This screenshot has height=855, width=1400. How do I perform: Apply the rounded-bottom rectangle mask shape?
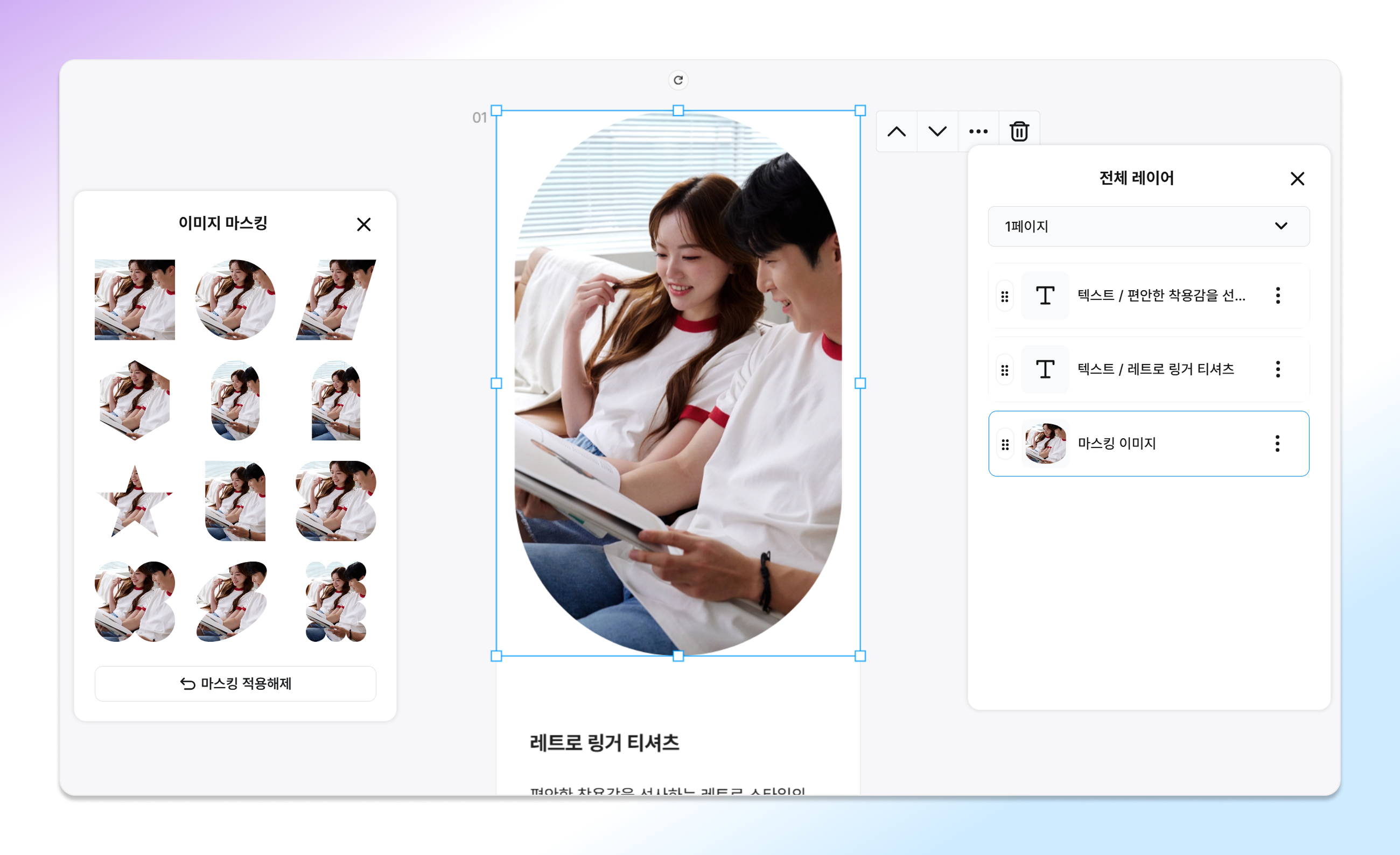click(x=235, y=501)
